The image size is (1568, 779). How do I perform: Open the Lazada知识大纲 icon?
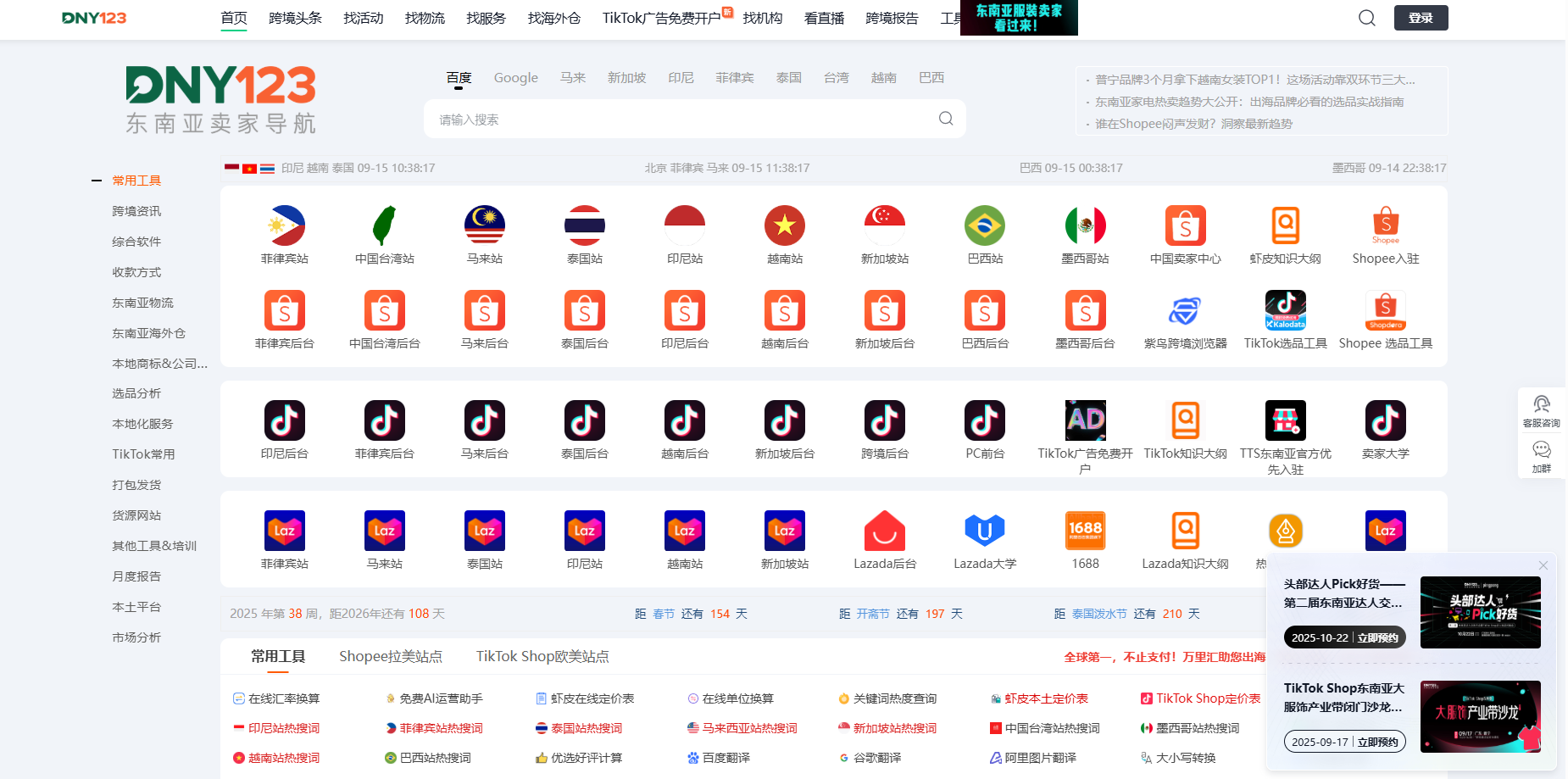click(x=1186, y=531)
